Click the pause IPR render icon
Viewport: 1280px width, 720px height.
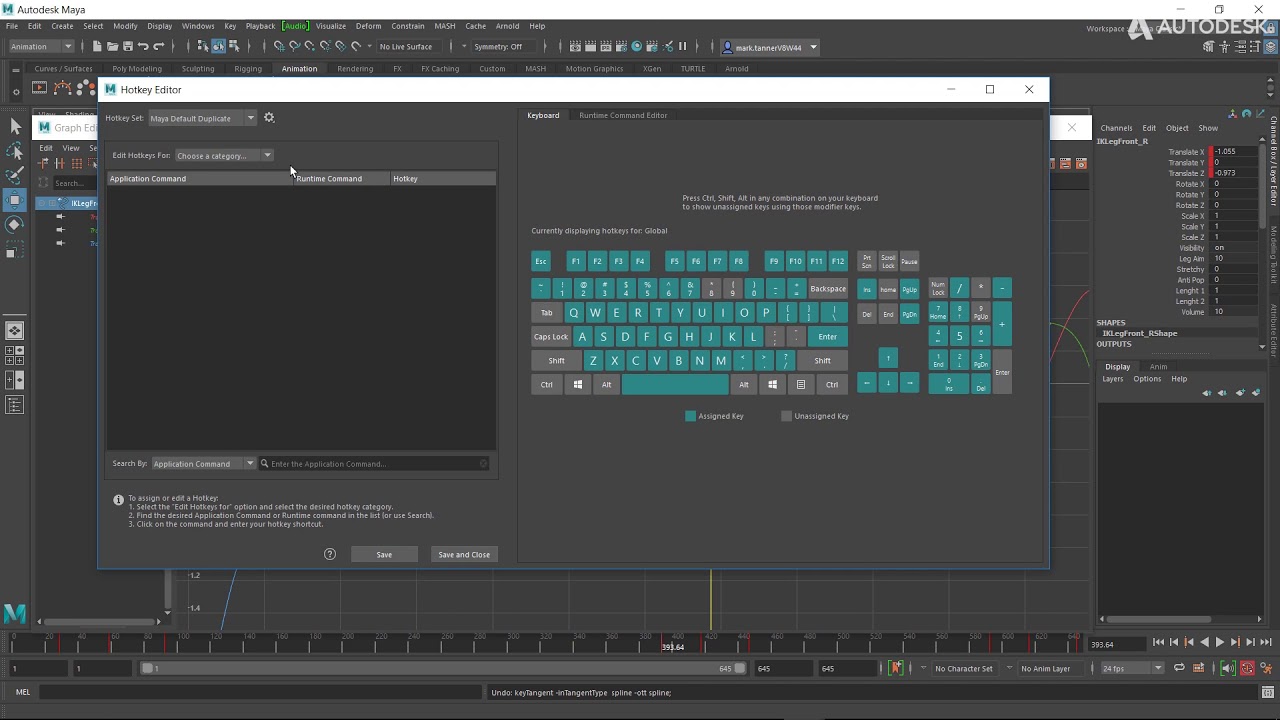point(683,46)
